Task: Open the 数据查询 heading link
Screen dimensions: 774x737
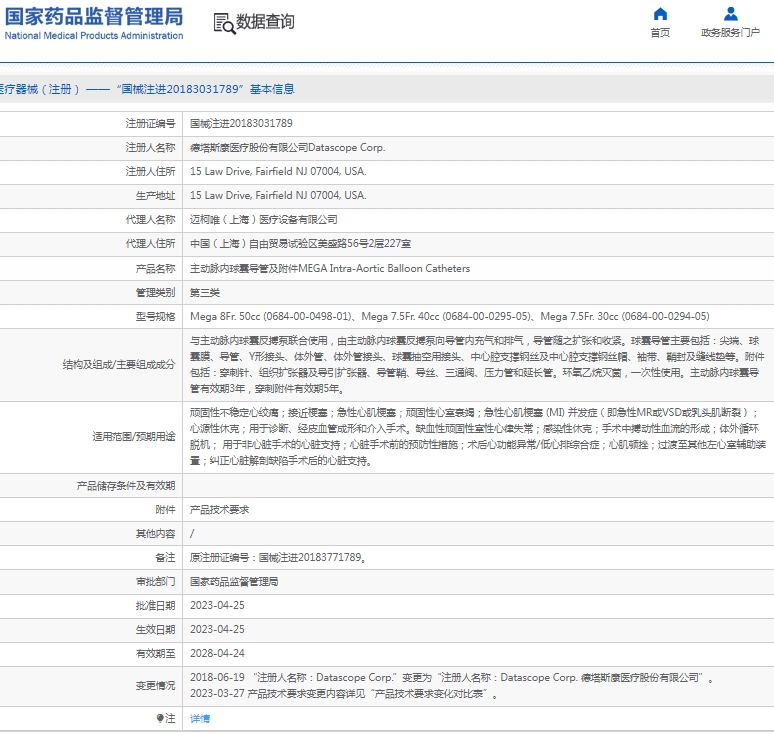Action: pos(265,22)
